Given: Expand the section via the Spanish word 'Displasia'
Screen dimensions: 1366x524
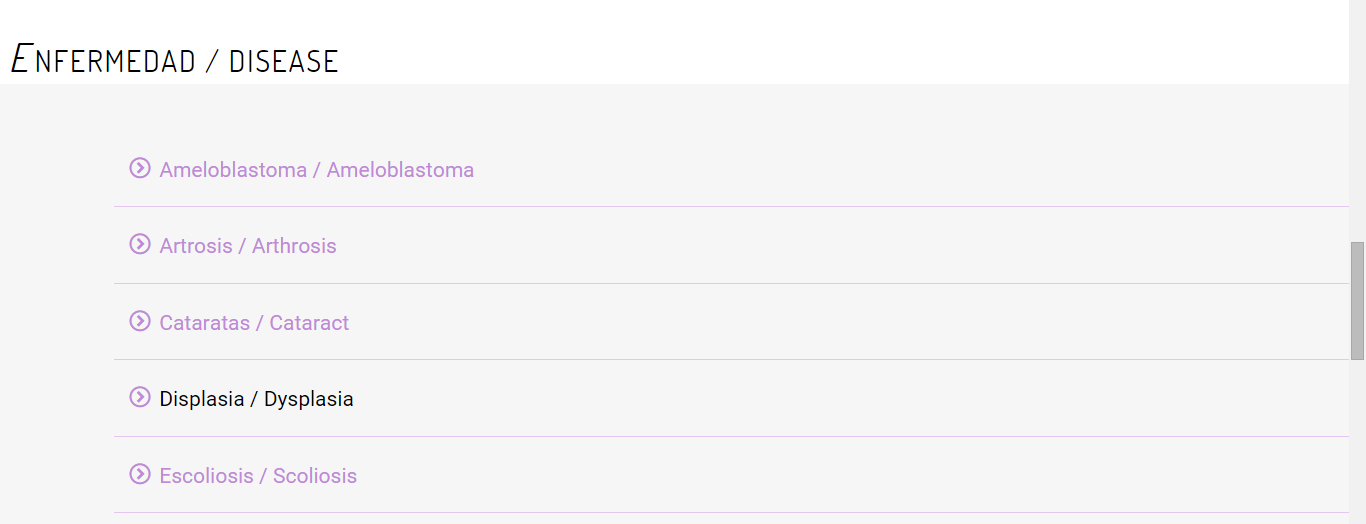Looking at the screenshot, I should click(202, 399).
